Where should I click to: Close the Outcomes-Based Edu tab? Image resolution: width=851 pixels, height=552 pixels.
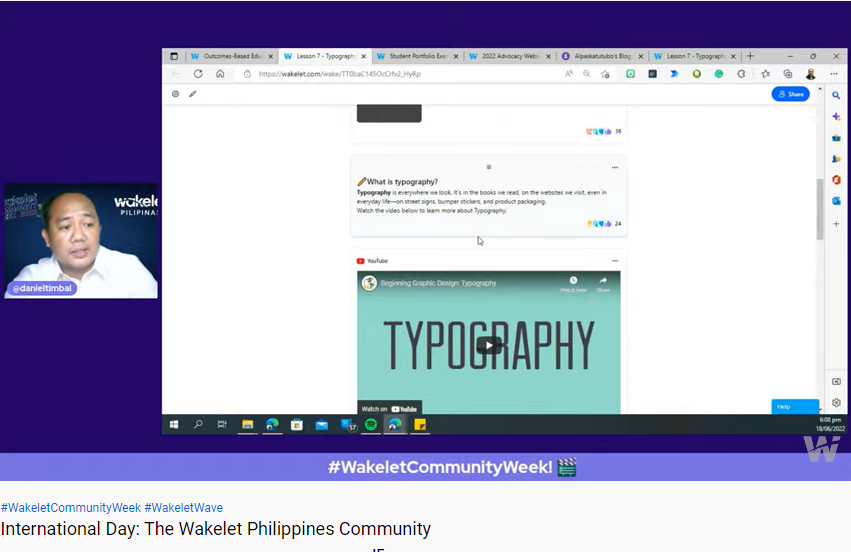point(271,56)
